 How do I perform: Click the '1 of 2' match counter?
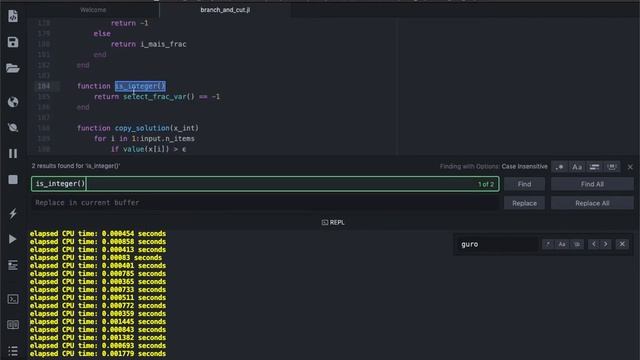coord(486,184)
